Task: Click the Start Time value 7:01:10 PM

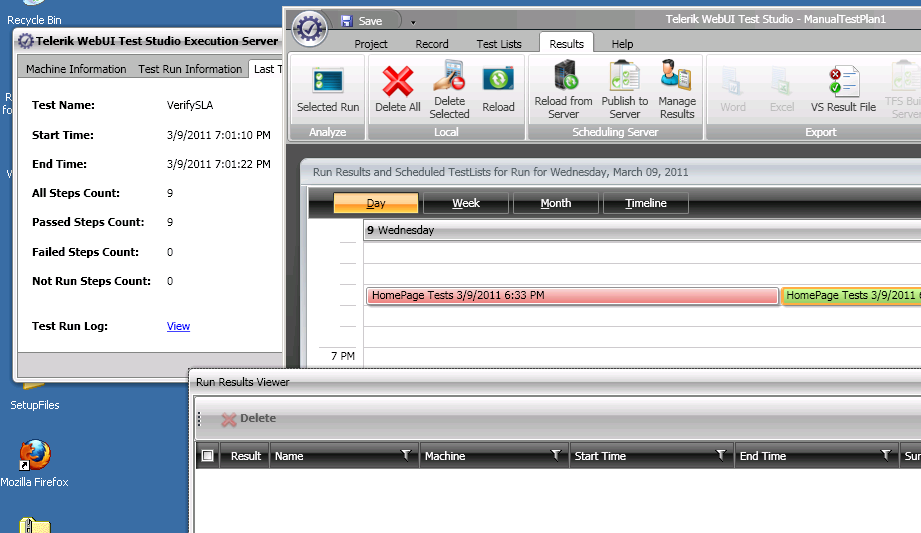Action: coord(219,135)
